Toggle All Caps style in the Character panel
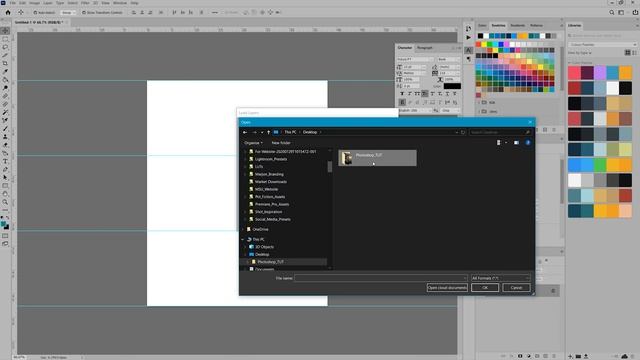Image resolution: width=640 pixels, height=360 pixels. pos(417,93)
